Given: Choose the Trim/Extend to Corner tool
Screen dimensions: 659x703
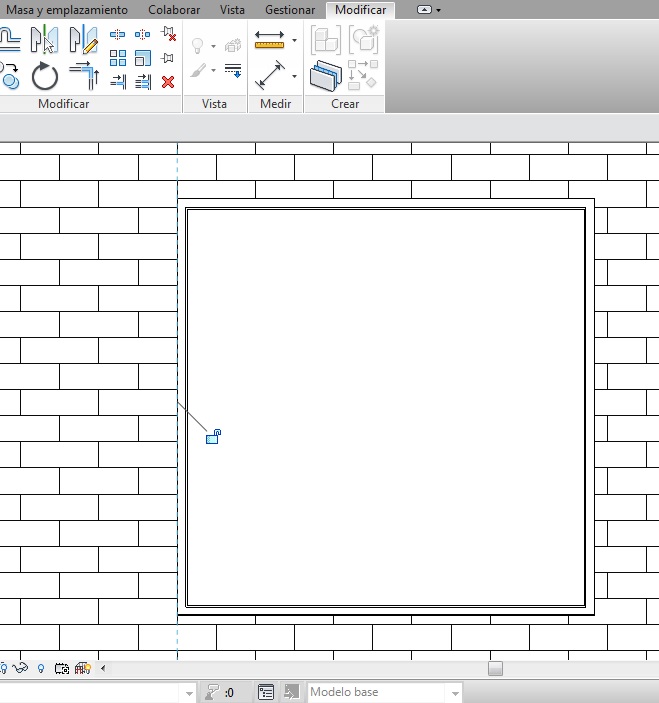Looking at the screenshot, I should (x=83, y=76).
